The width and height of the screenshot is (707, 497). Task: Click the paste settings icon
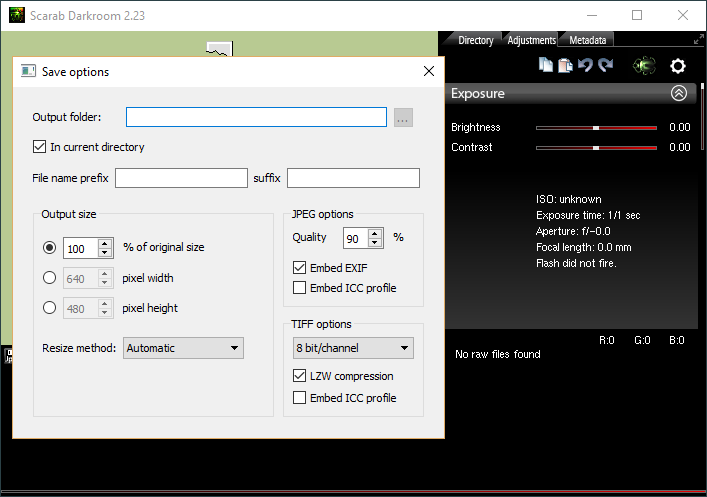click(565, 65)
